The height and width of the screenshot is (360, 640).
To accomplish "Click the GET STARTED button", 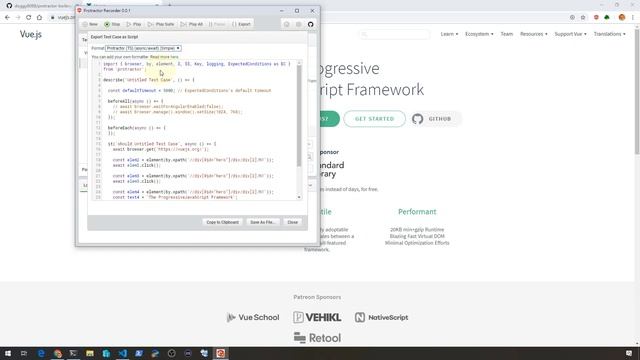I will pyautogui.click(x=374, y=119).
